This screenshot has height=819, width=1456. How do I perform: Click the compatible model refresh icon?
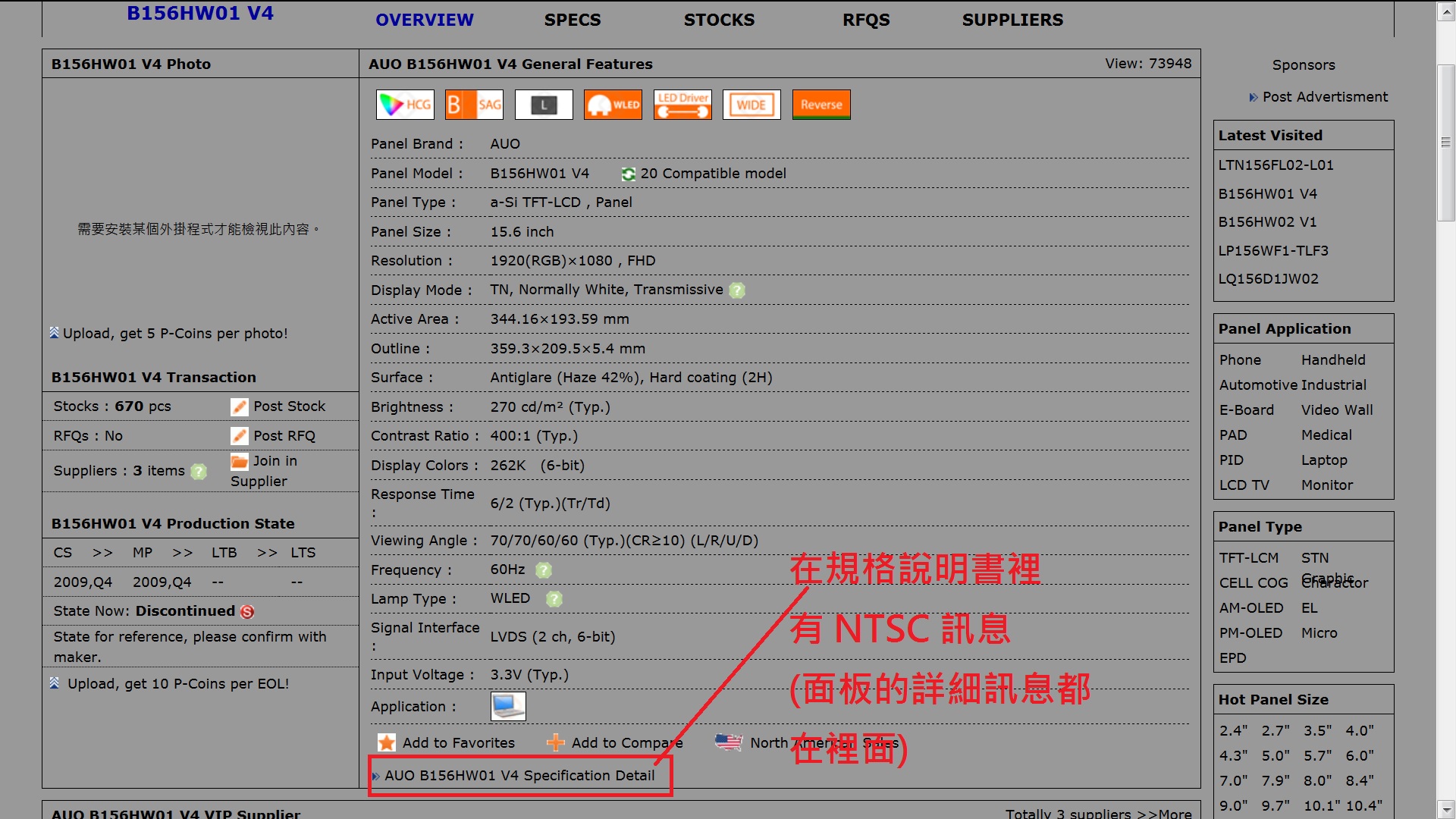(x=629, y=174)
